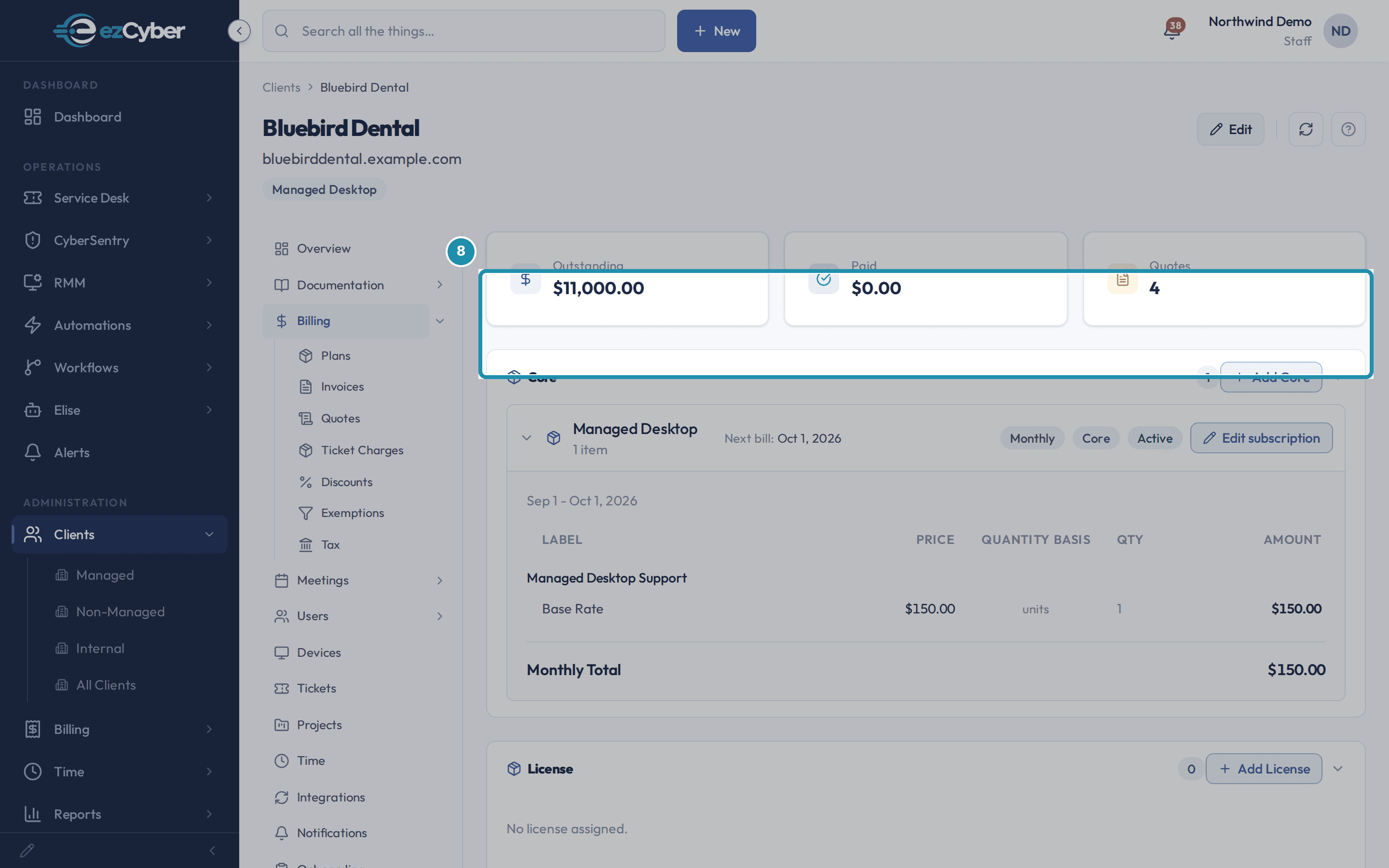Open Reports in the sidebar
The width and height of the screenshot is (1389, 868).
[120, 814]
